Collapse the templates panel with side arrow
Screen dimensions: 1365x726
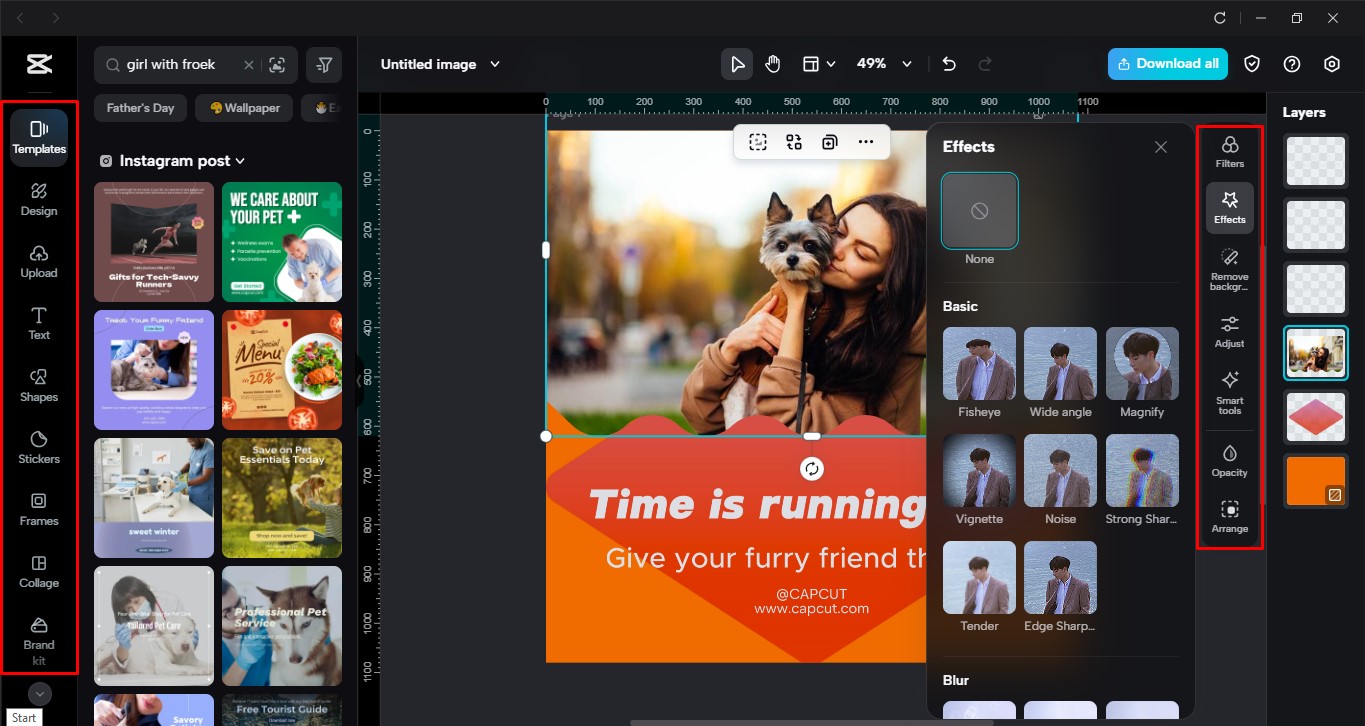click(x=360, y=380)
